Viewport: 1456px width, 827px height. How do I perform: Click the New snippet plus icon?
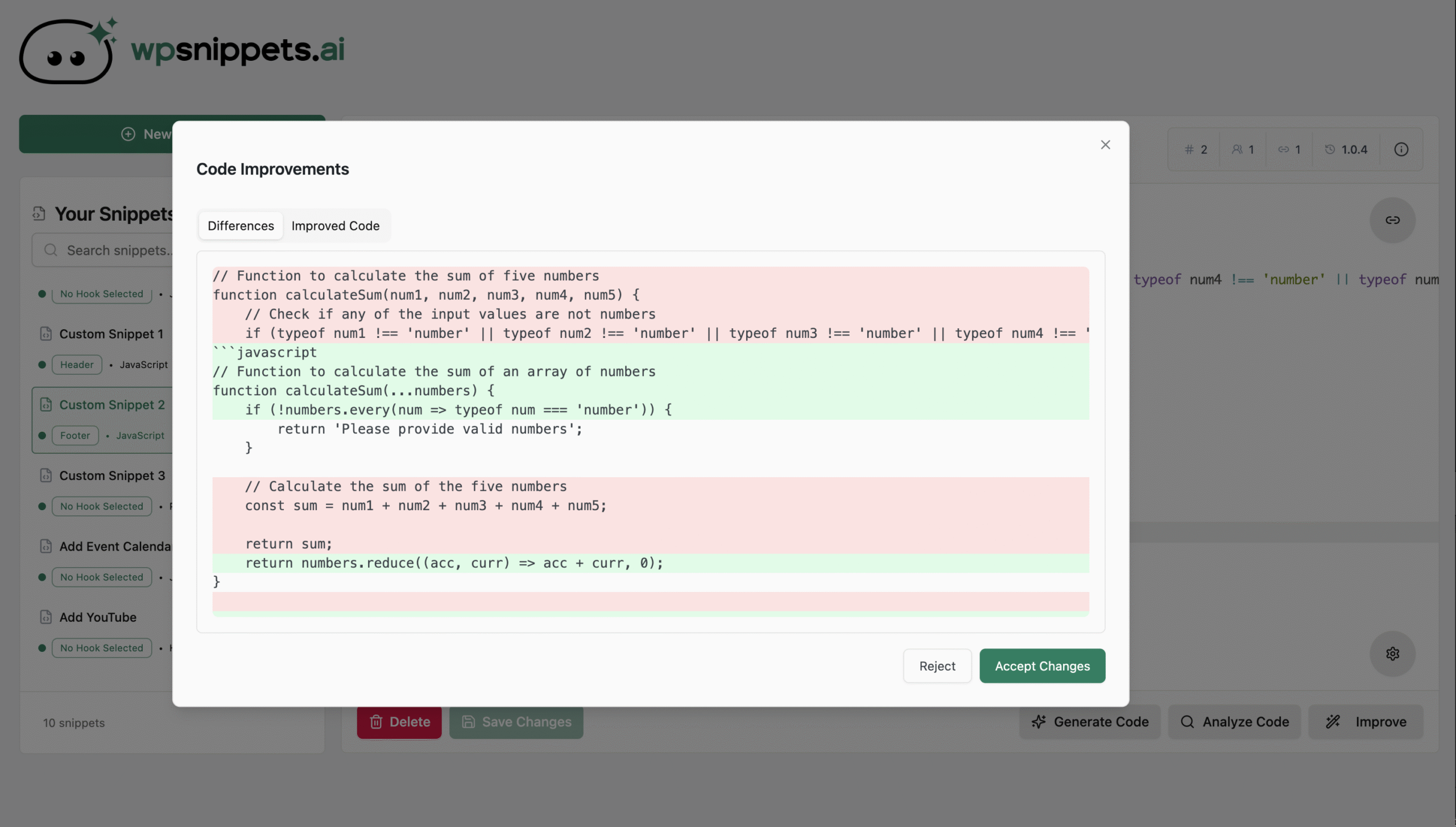(129, 134)
